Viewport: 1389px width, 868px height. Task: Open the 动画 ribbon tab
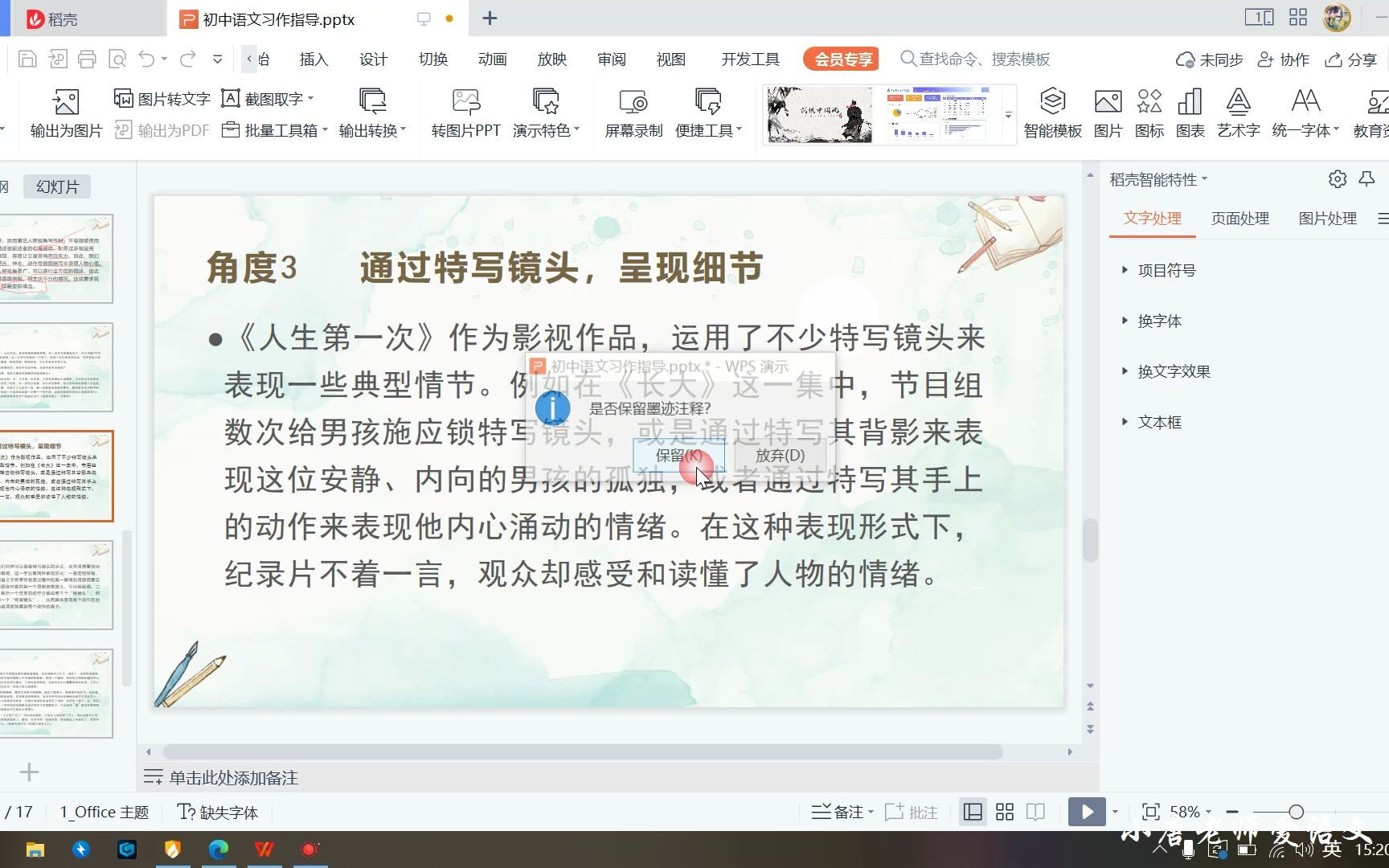pyautogui.click(x=492, y=59)
